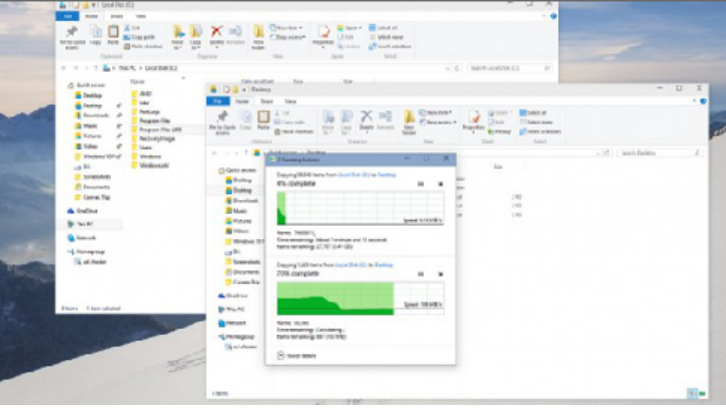The width and height of the screenshot is (726, 417).
Task: Click Copy icon in Local Disk window ribbon
Action: click(x=96, y=36)
